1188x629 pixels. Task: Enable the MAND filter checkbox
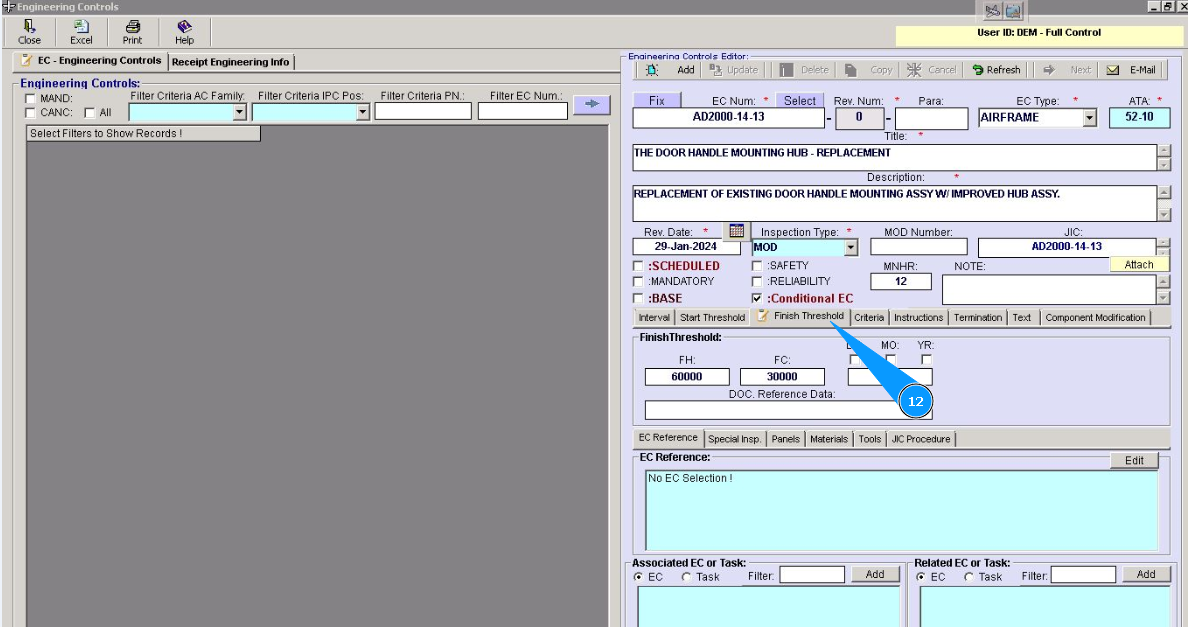tap(30, 99)
